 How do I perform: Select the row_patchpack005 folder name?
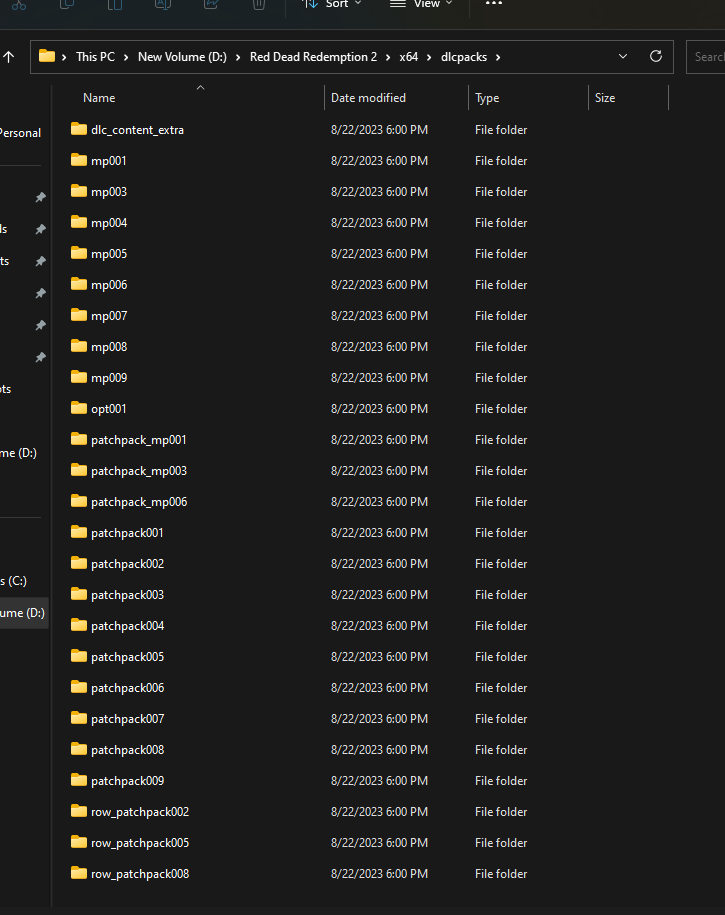[x=140, y=842]
